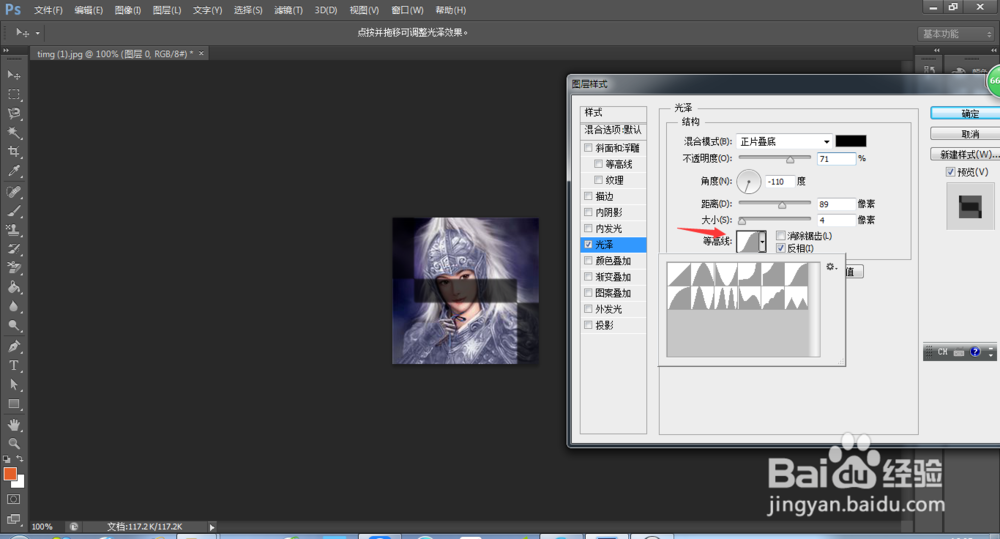Image resolution: width=1000 pixels, height=539 pixels.
Task: Click the 距离 distance slider
Action: 774,204
